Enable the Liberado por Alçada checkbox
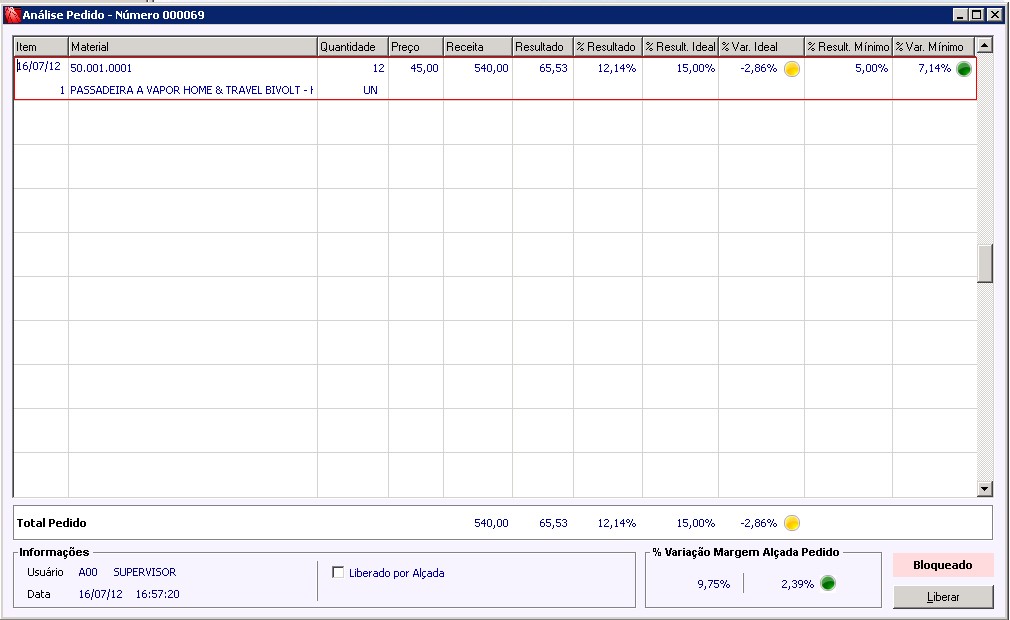The height and width of the screenshot is (620, 1010). point(338,572)
